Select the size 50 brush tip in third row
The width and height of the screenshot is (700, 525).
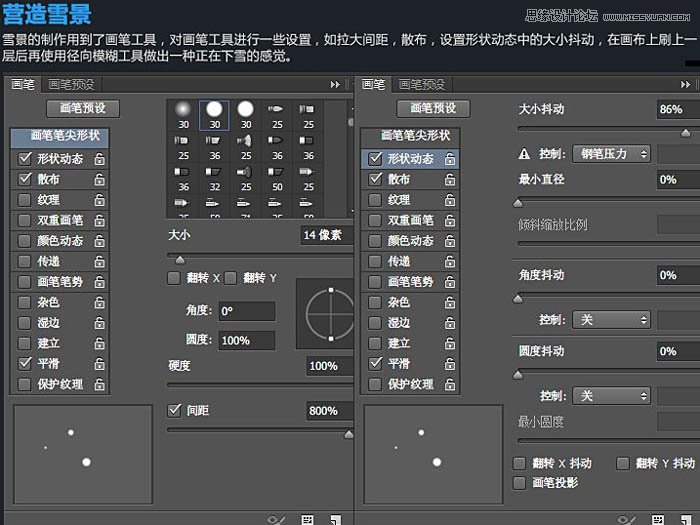(277, 178)
